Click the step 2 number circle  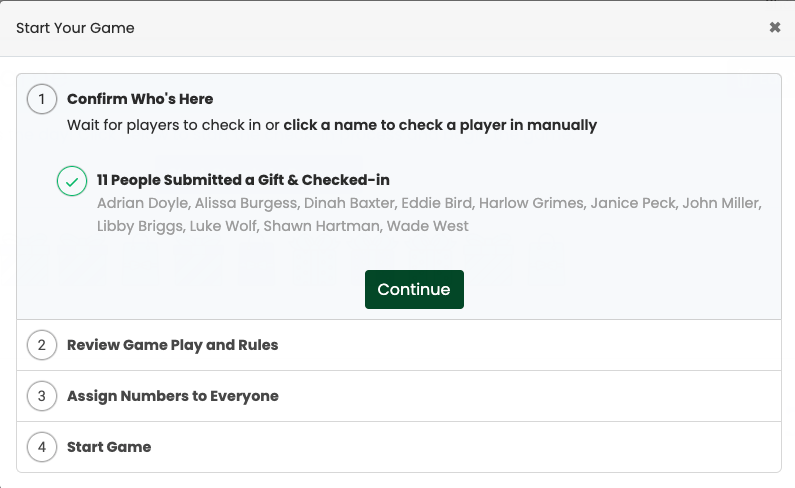click(x=42, y=345)
